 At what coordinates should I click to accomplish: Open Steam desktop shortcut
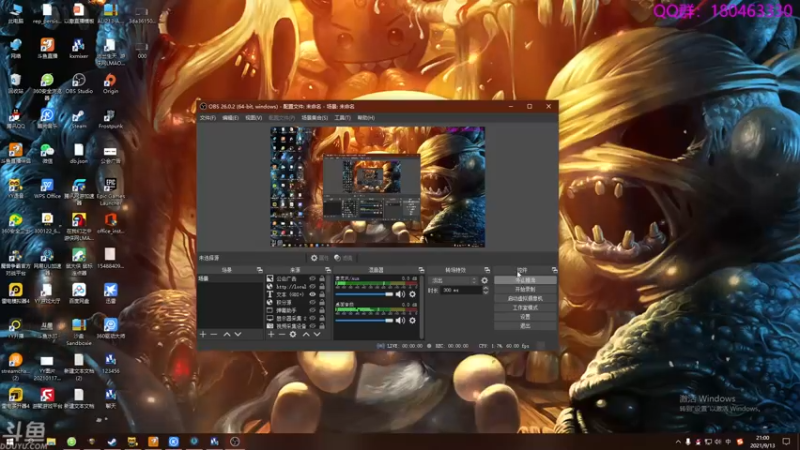pos(79,119)
